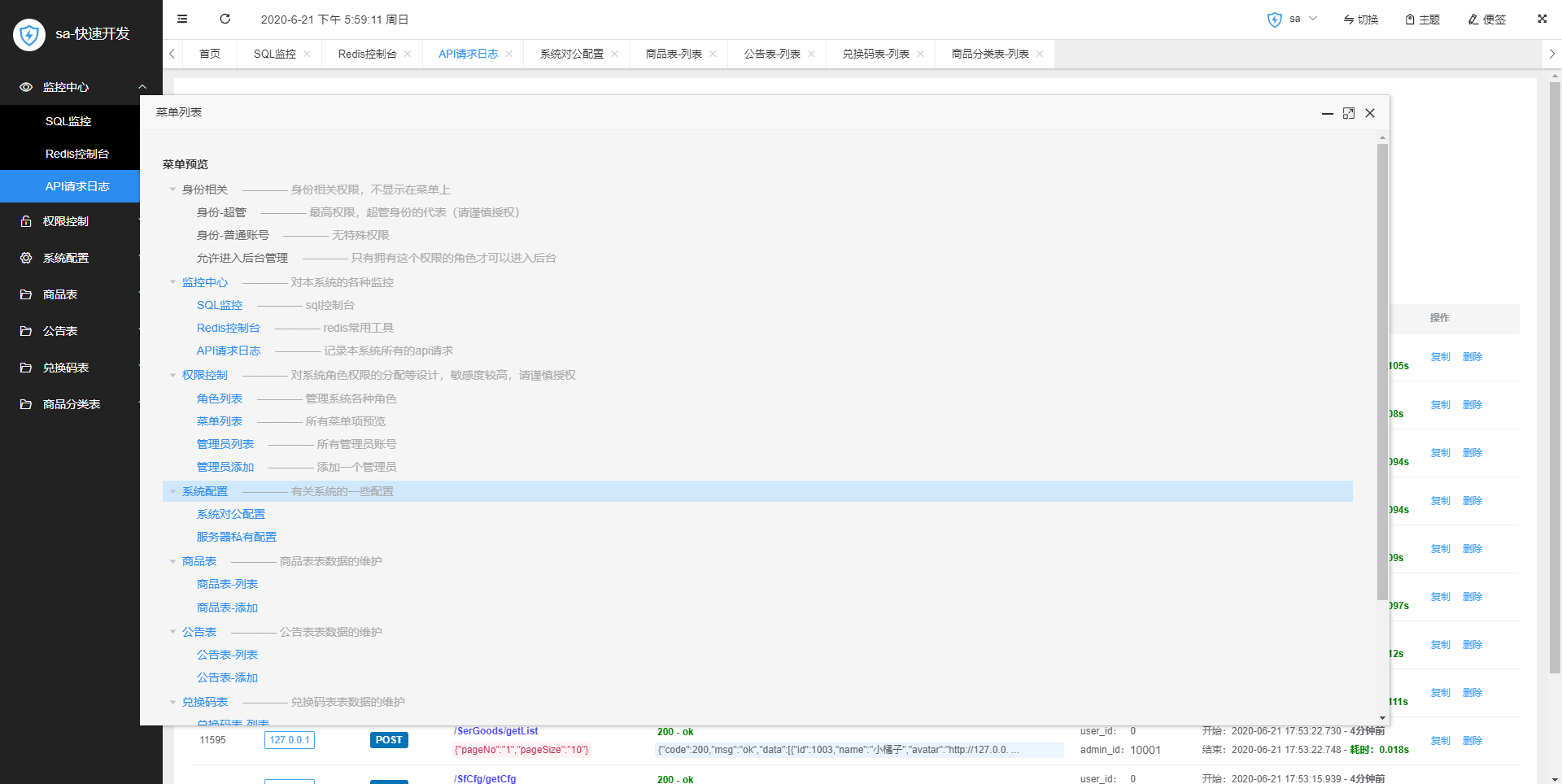Click the hamburger menu collapse icon
This screenshot has height=784, width=1562.
pos(182,19)
